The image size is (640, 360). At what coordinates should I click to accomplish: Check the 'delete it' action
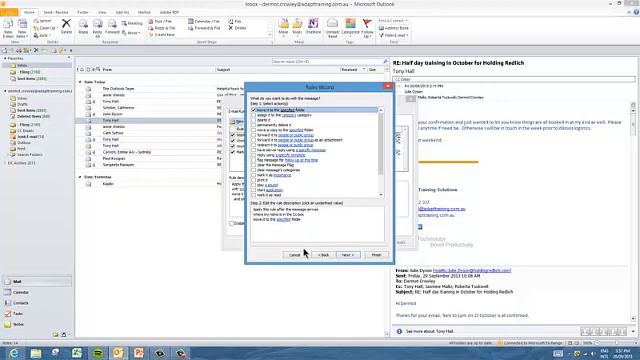[253, 120]
